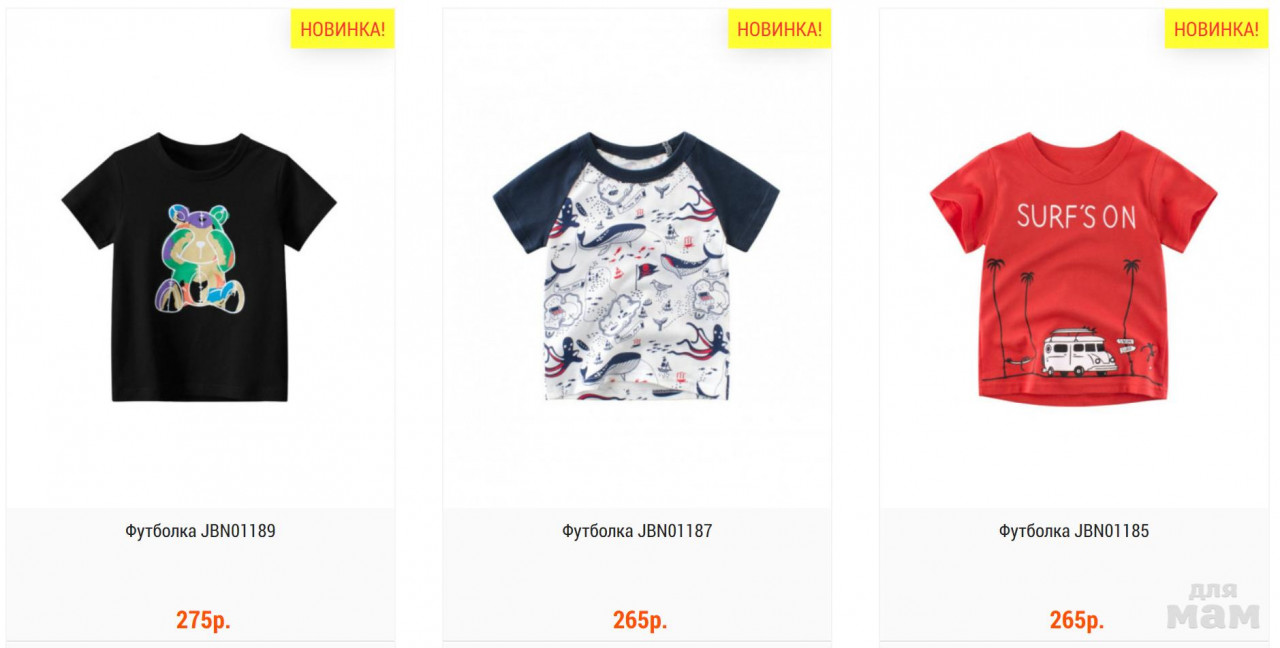Open the red SURF'S ON t-shirt image
The height and width of the screenshot is (648, 1280).
[1073, 267]
